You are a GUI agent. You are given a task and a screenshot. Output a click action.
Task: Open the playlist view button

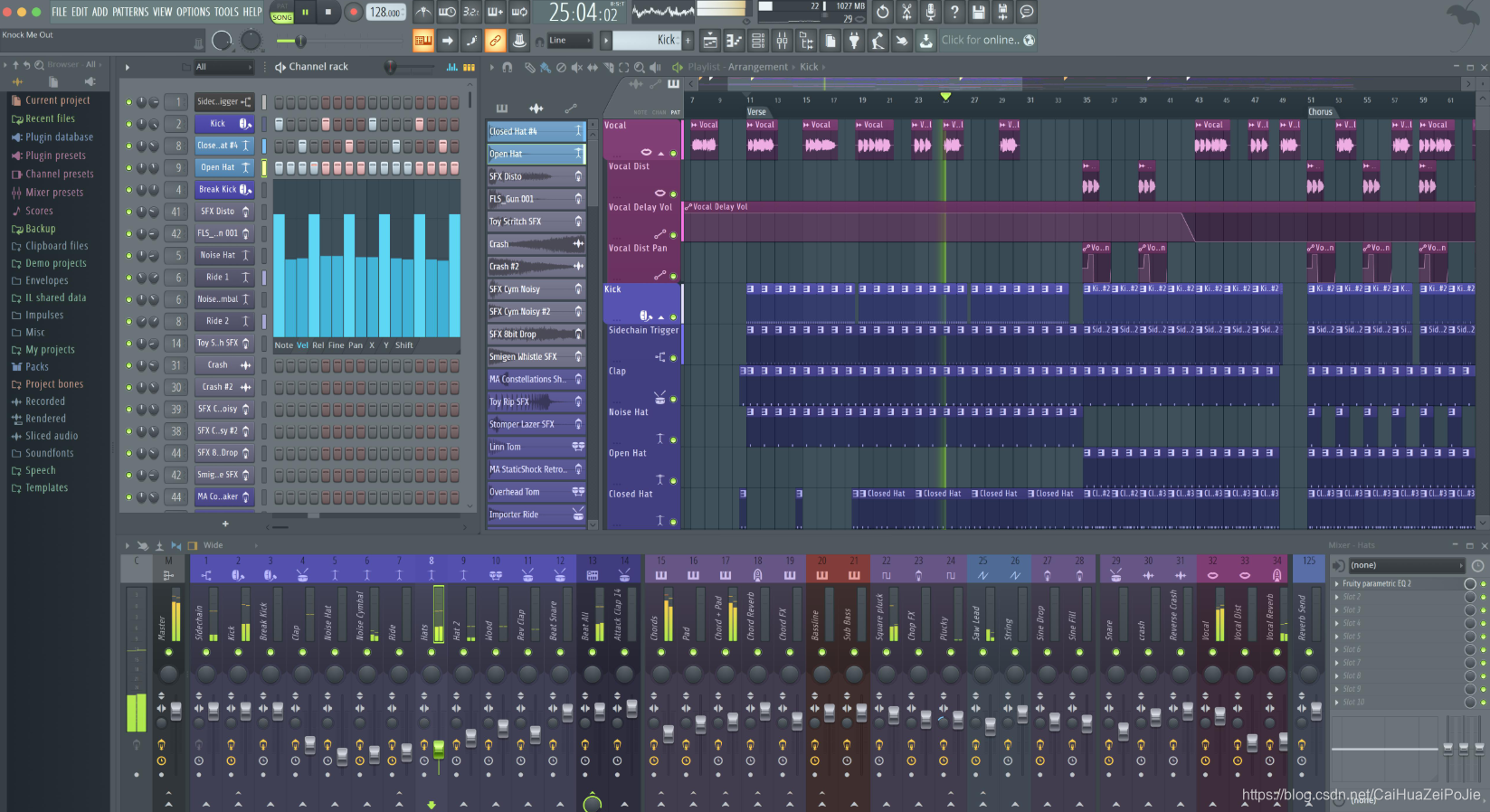710,40
